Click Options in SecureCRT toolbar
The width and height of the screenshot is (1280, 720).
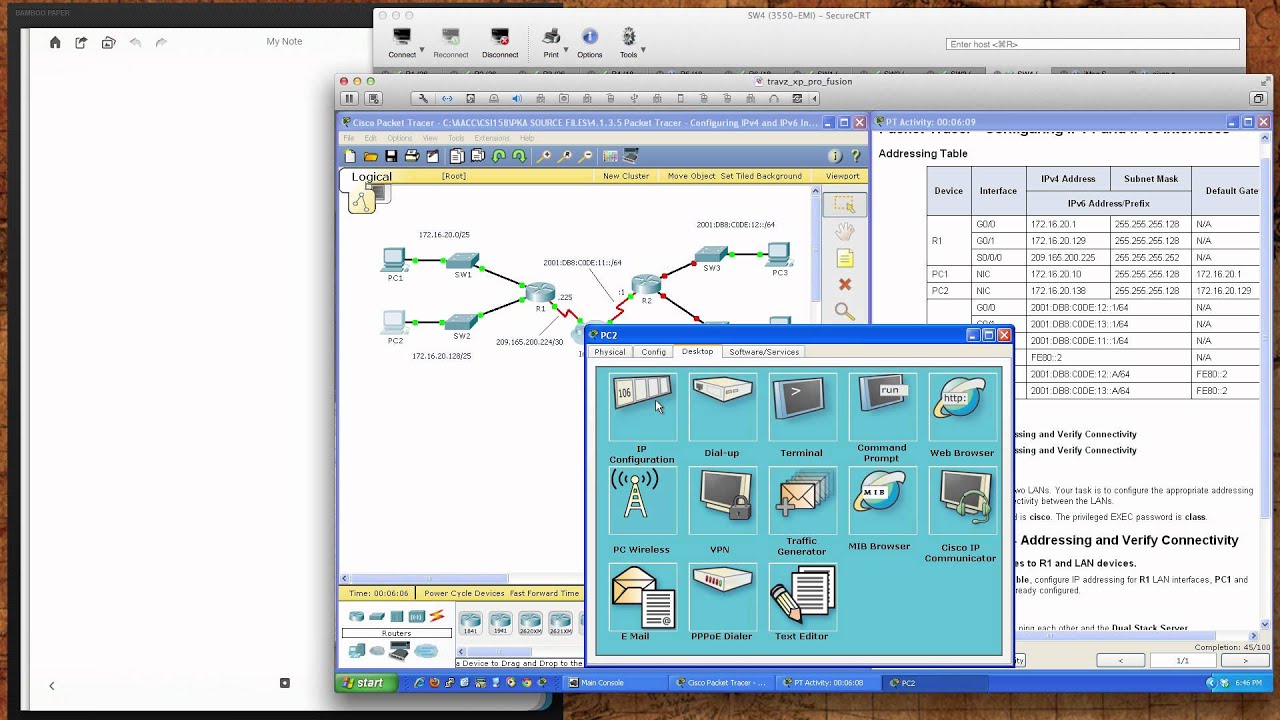(x=589, y=43)
